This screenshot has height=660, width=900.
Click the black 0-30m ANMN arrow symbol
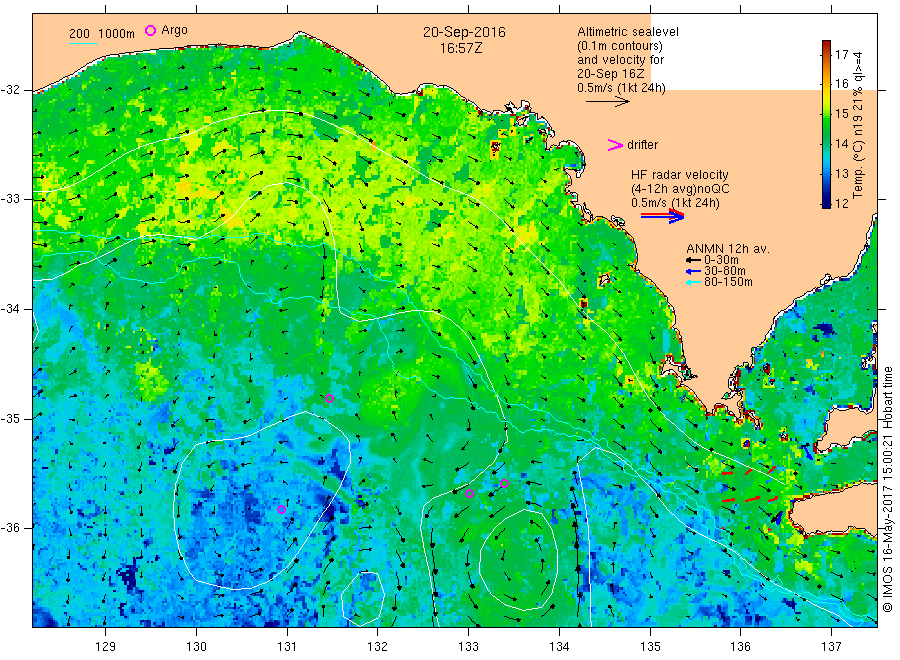click(x=693, y=260)
